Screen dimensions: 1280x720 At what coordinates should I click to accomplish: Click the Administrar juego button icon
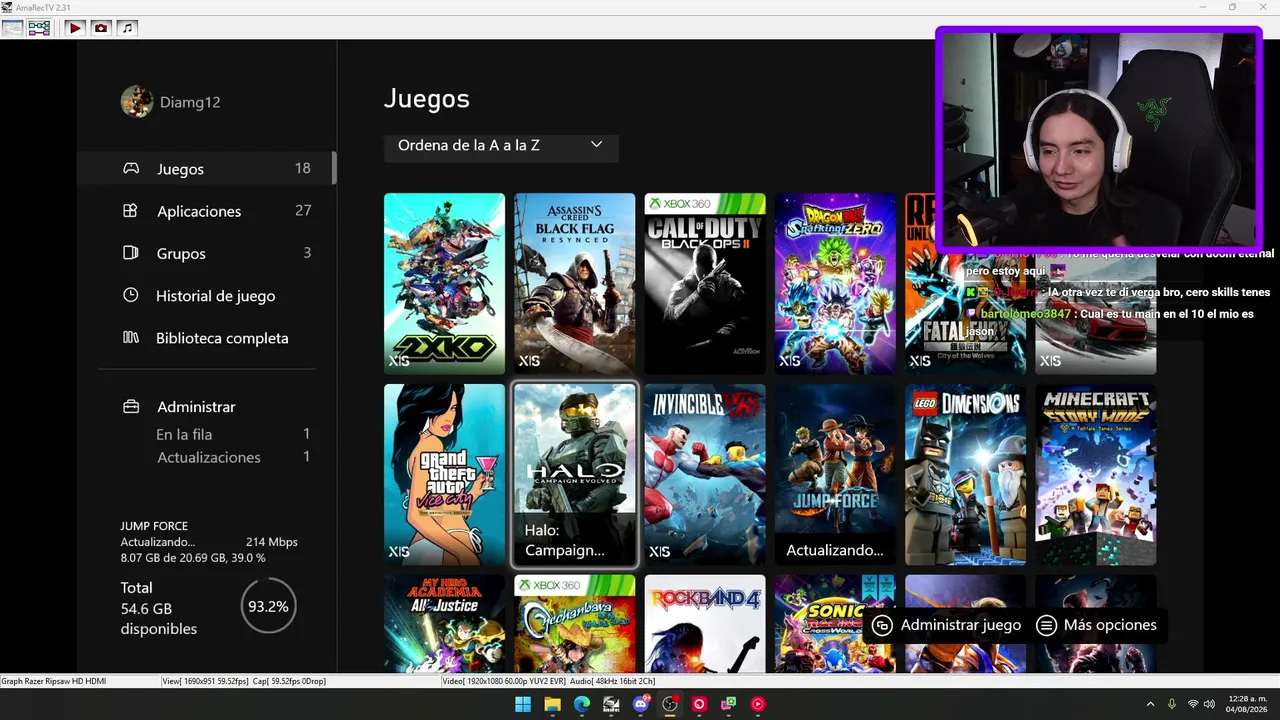(x=882, y=625)
